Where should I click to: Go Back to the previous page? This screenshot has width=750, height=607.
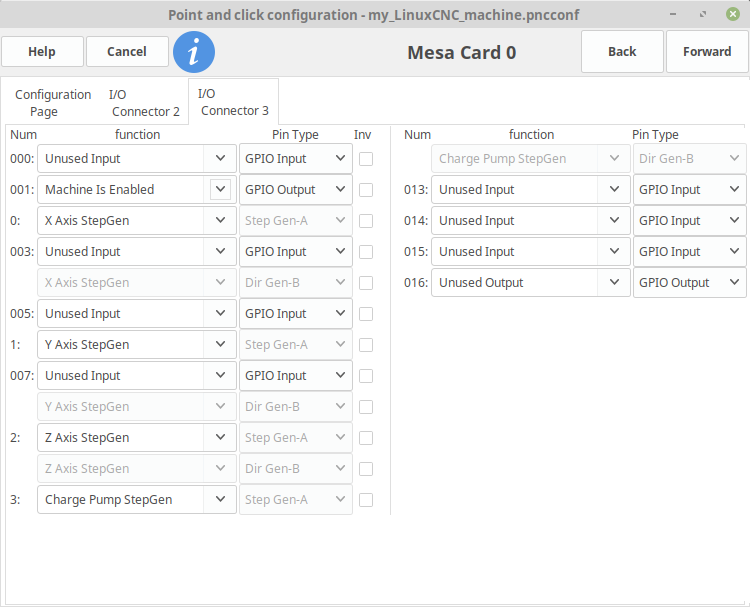click(622, 52)
